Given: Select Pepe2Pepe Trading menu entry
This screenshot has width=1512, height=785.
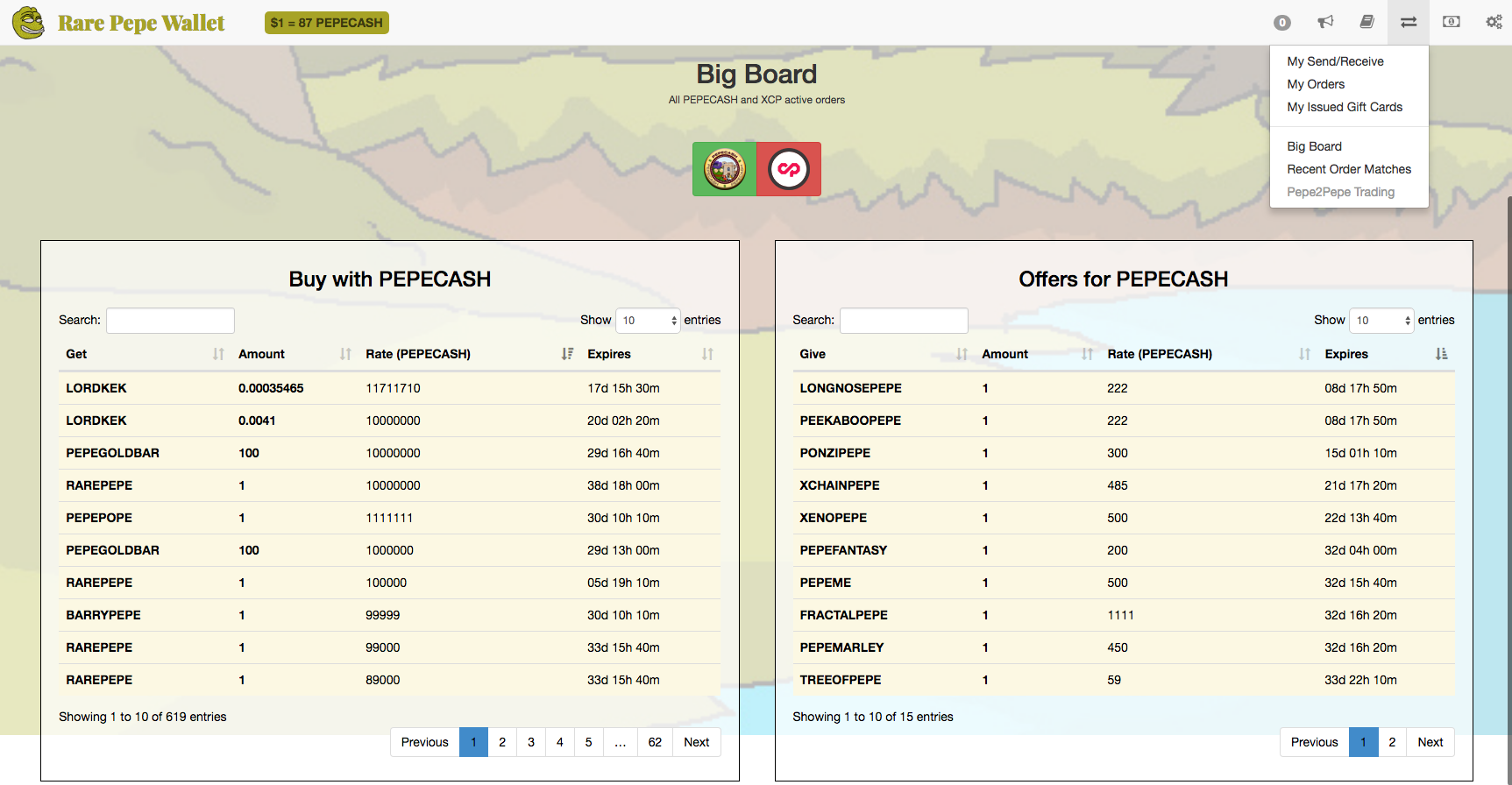Looking at the screenshot, I should tap(1340, 192).
